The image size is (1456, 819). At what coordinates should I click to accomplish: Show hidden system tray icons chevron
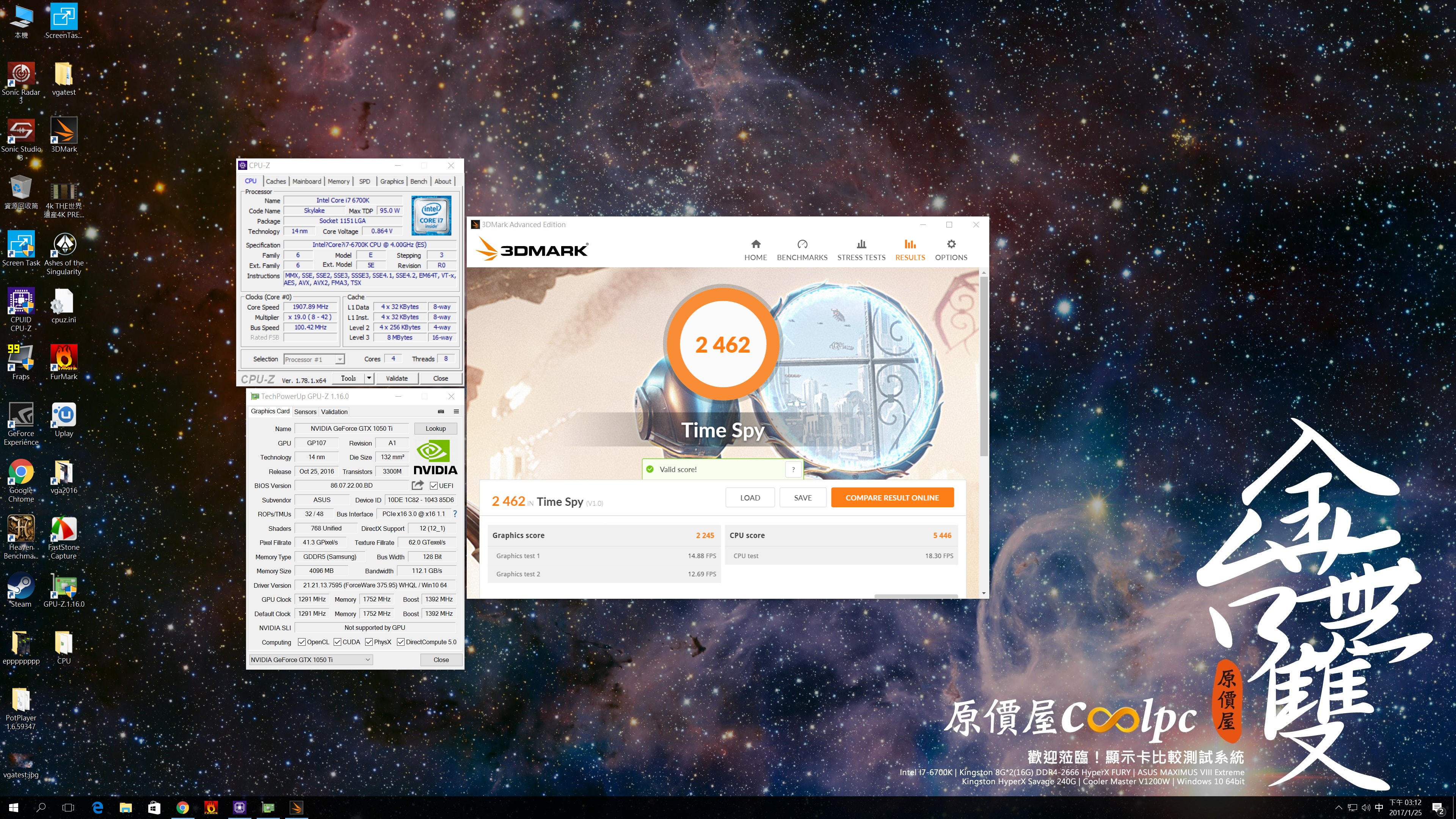click(x=1338, y=808)
